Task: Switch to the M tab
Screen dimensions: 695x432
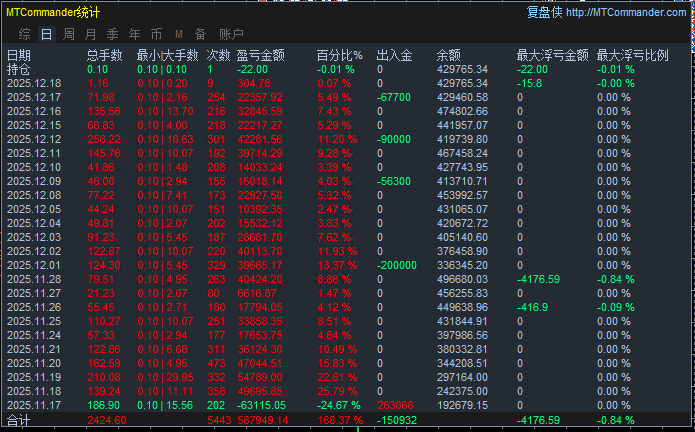Action: coord(179,34)
